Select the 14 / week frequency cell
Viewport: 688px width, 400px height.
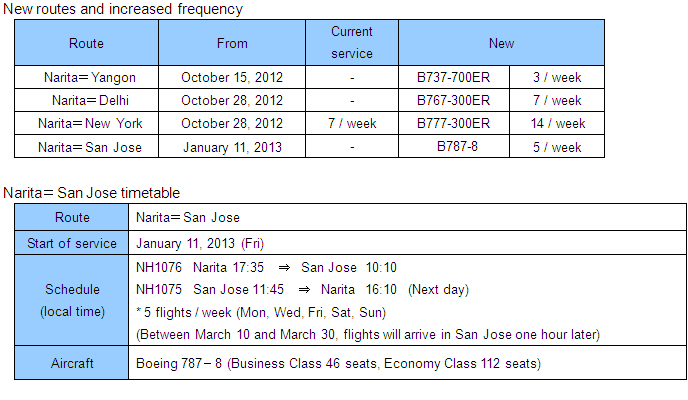tap(558, 124)
